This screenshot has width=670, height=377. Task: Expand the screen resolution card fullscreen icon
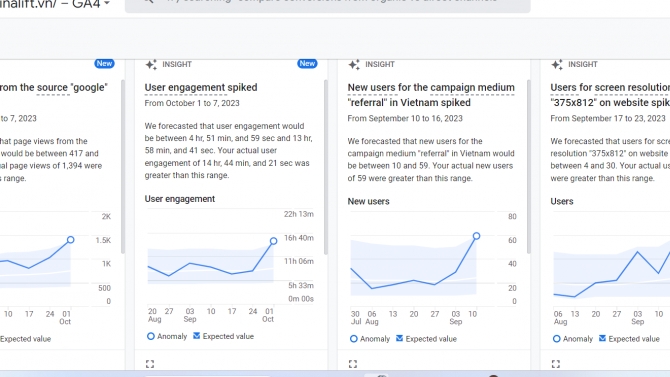(556, 364)
